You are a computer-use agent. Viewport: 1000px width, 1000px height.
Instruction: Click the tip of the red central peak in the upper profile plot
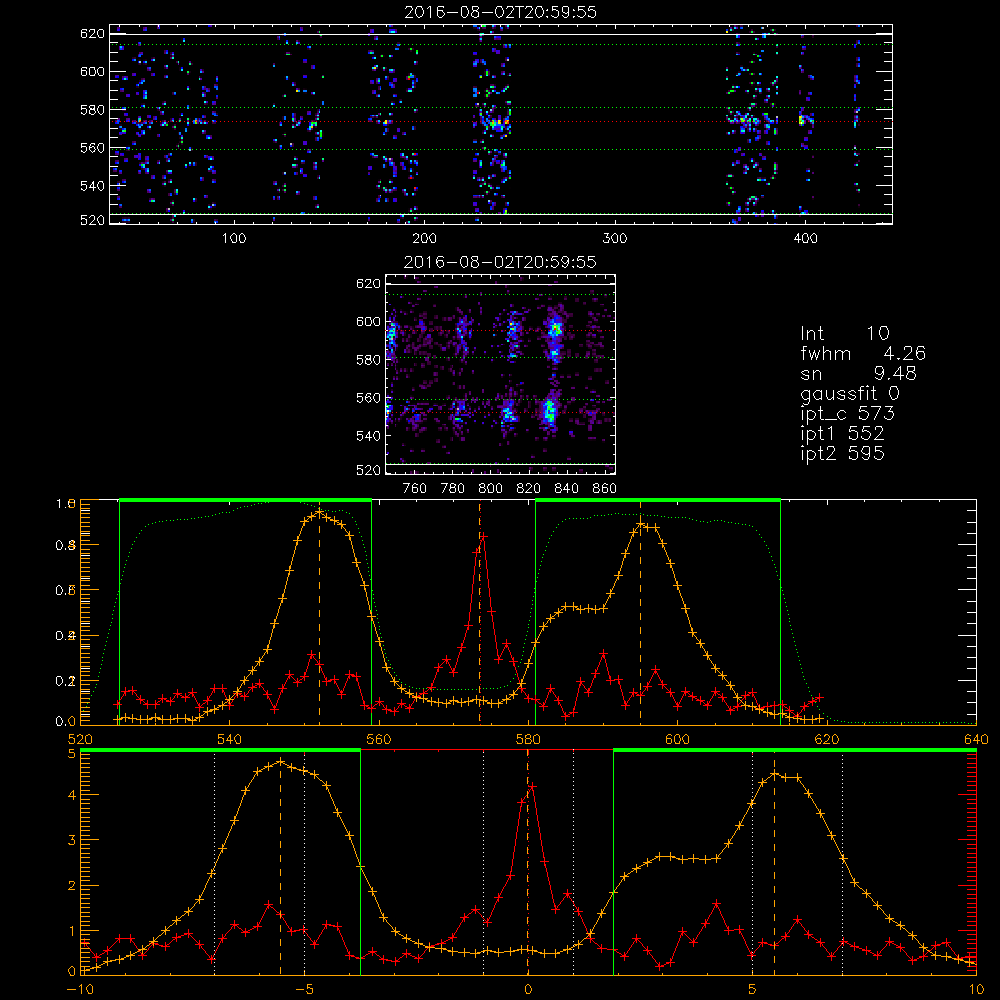tap(484, 536)
